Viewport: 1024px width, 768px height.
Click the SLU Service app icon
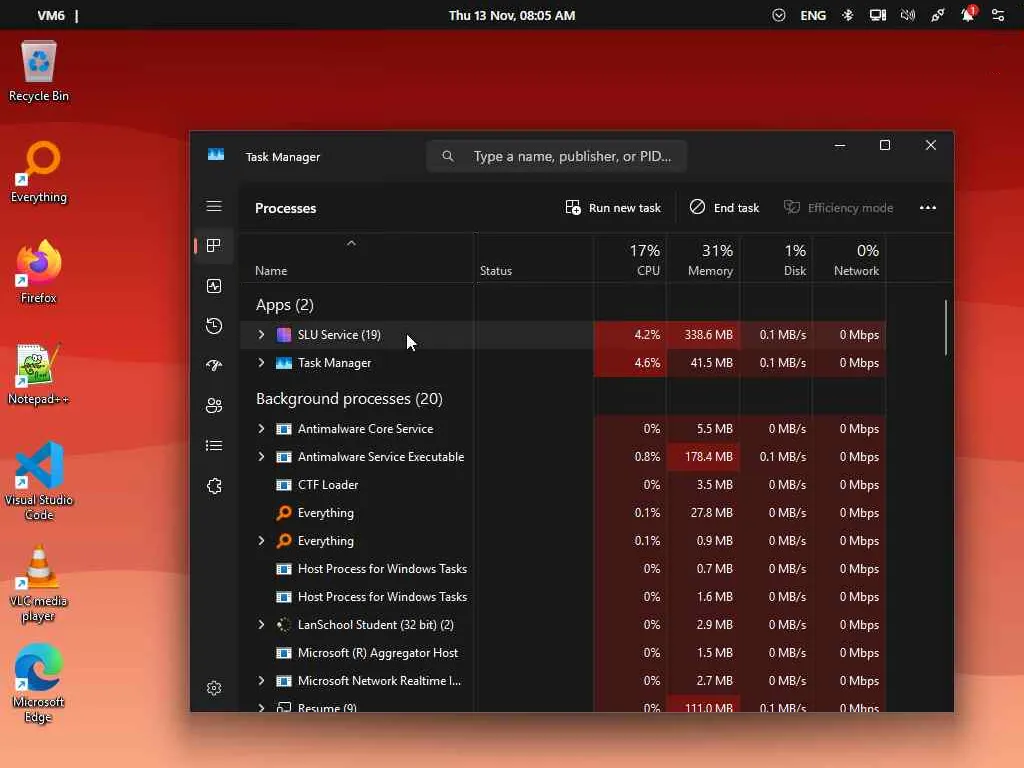(284, 335)
